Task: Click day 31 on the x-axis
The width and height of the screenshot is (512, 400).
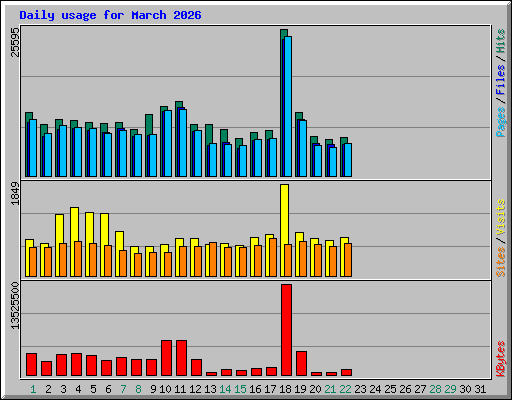Action: 480,389
